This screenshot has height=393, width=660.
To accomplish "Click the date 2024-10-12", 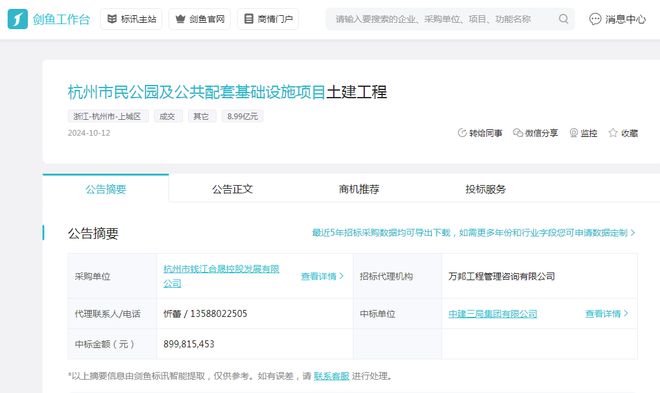I will point(89,133).
